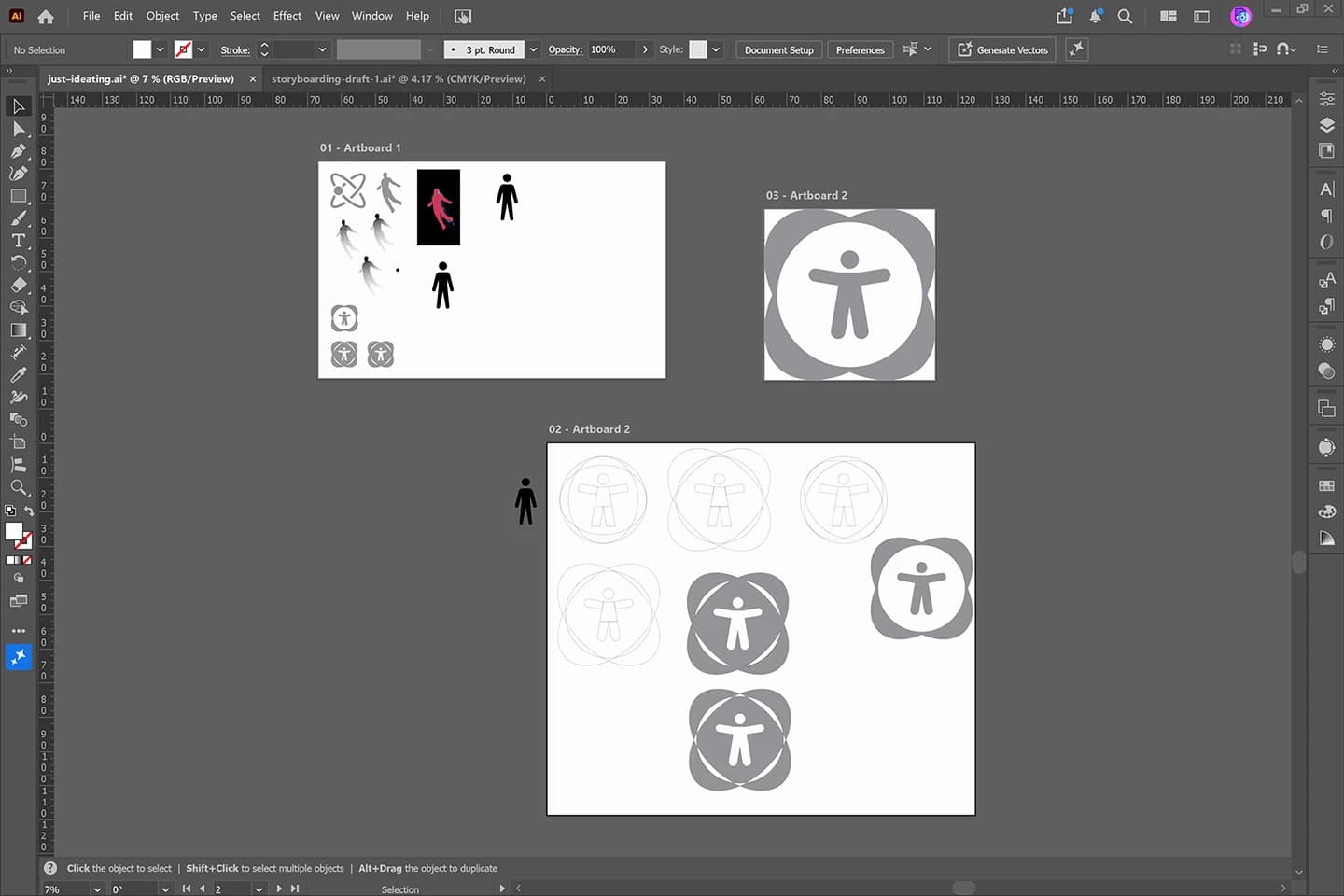Viewport: 1344px width, 896px height.
Task: Open the fill color dropdown arrow
Action: tap(161, 49)
